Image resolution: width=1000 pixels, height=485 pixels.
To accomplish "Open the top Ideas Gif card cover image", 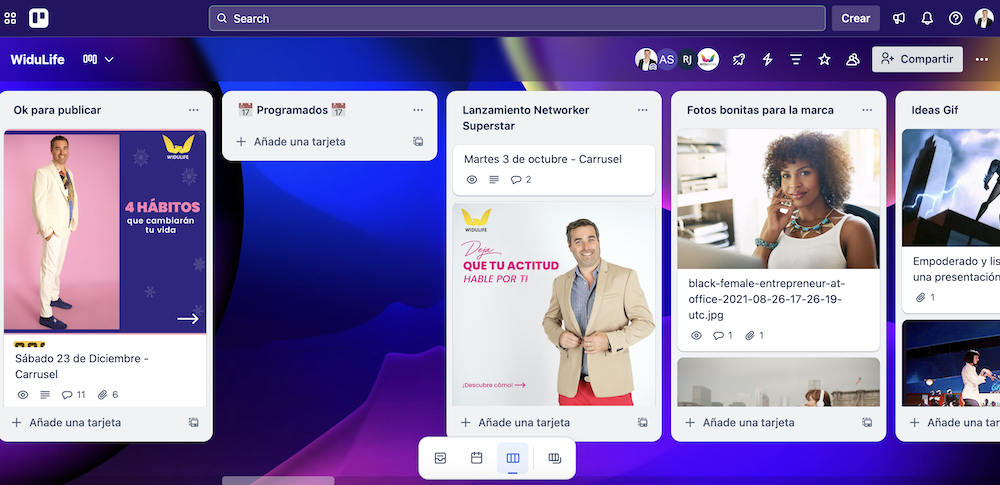I will coord(951,188).
